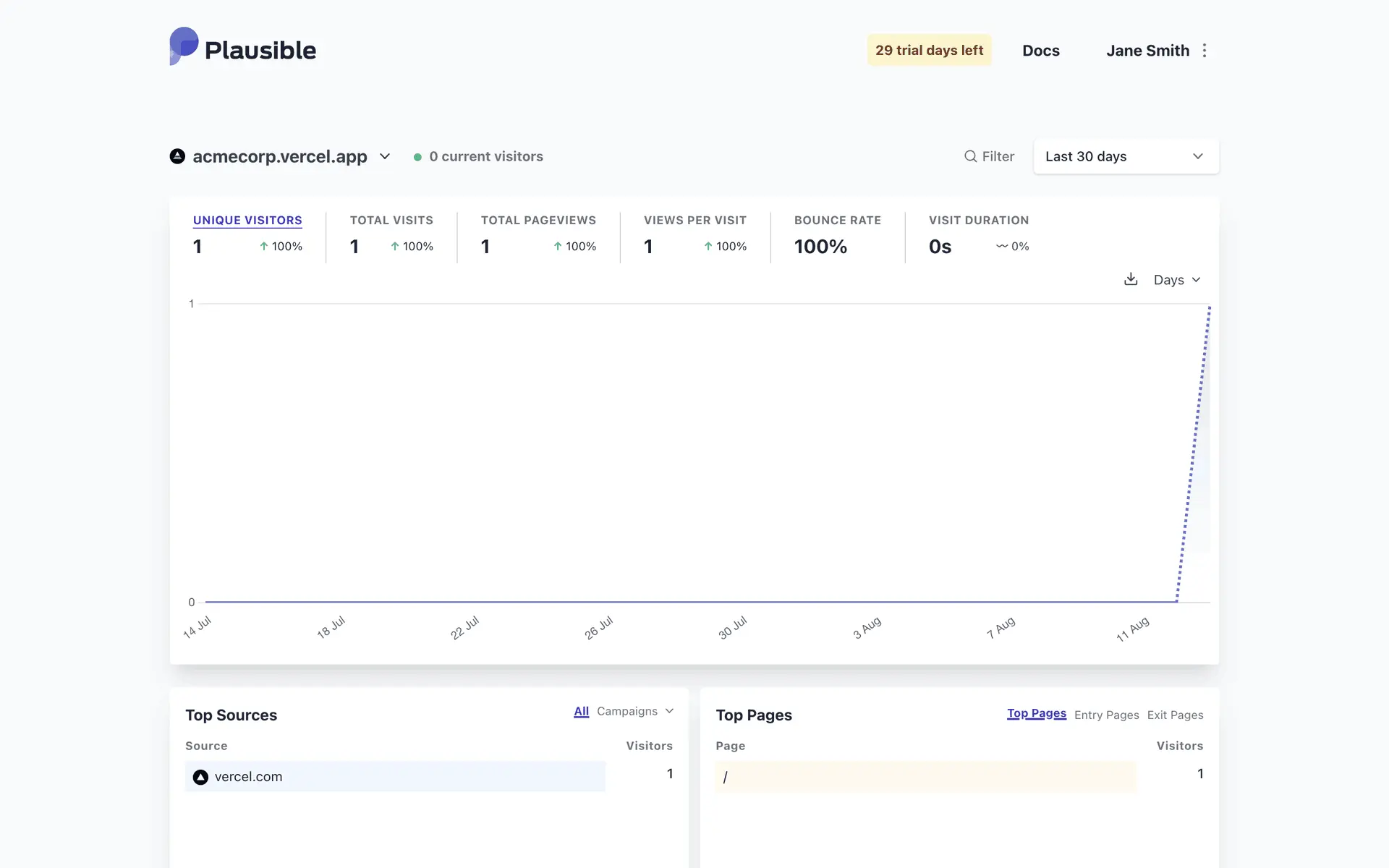Switch to the Exit Pages tab
The height and width of the screenshot is (868, 1389).
(1175, 715)
